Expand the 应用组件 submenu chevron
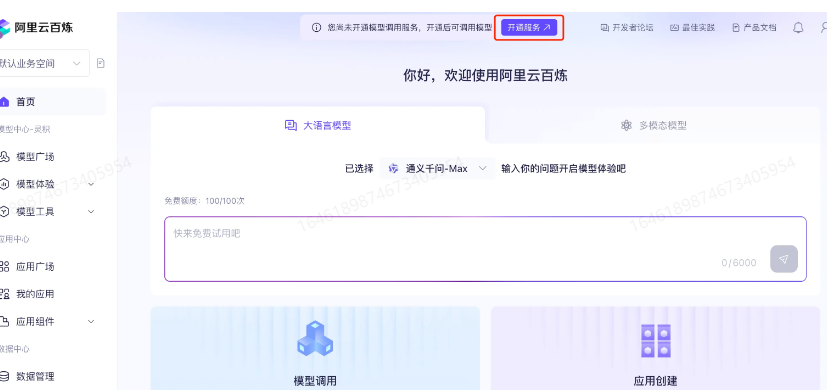 click(91, 321)
